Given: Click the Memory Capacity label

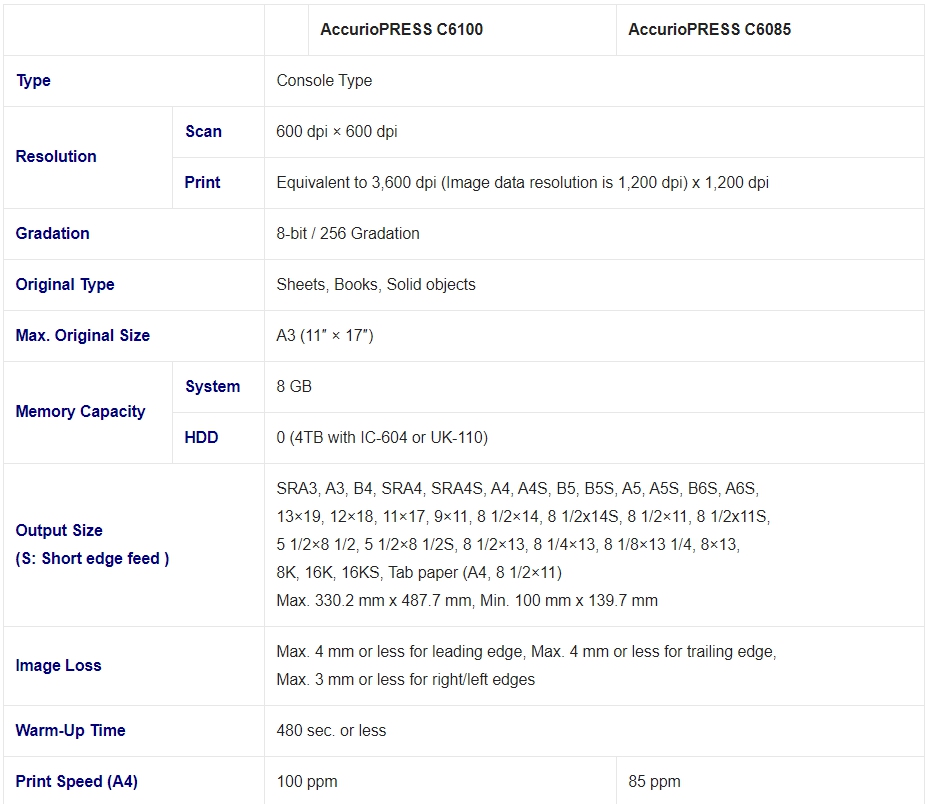Looking at the screenshot, I should pyautogui.click(x=80, y=412).
